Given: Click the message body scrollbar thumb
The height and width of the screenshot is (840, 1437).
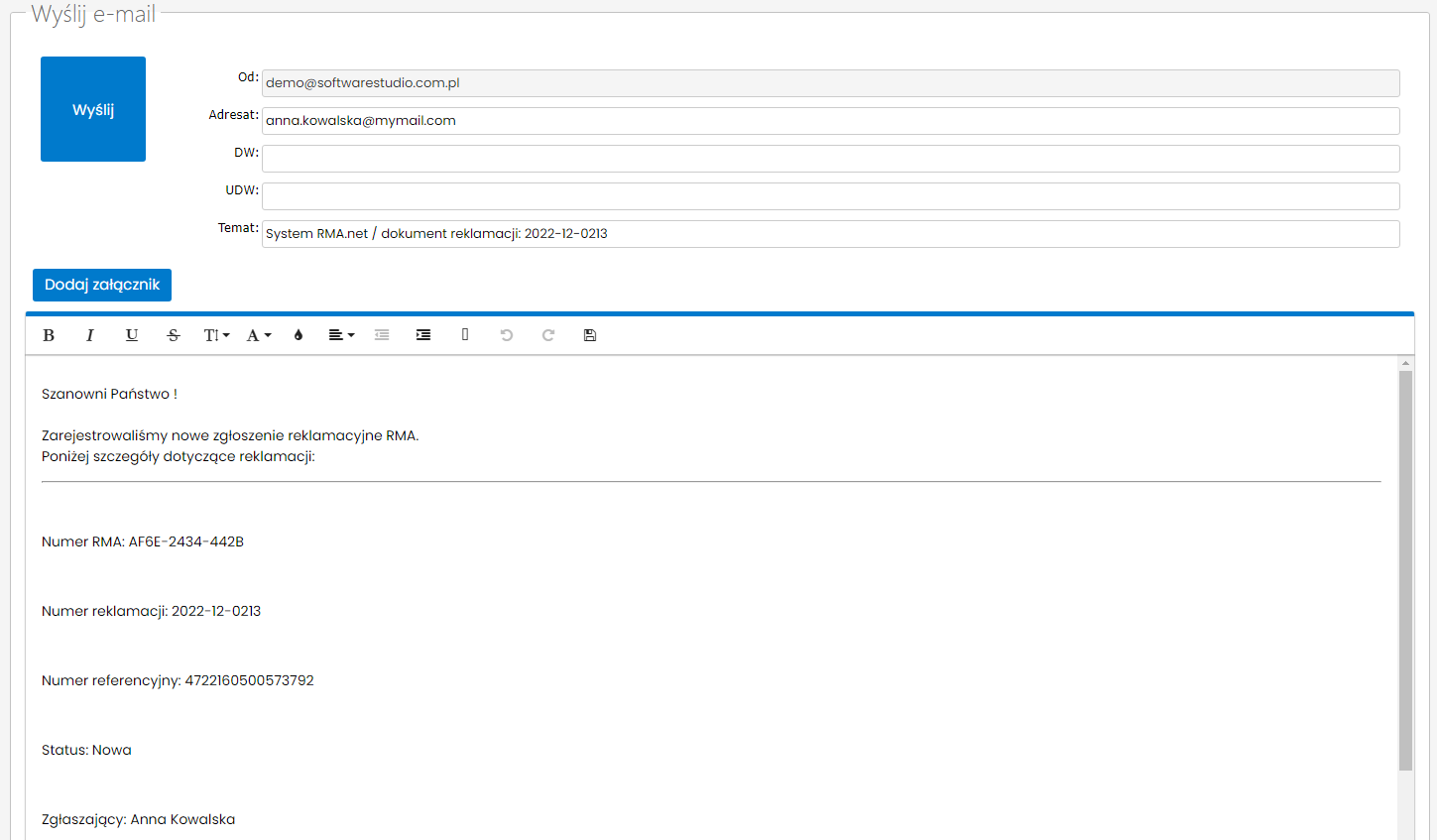Looking at the screenshot, I should [1405, 571].
